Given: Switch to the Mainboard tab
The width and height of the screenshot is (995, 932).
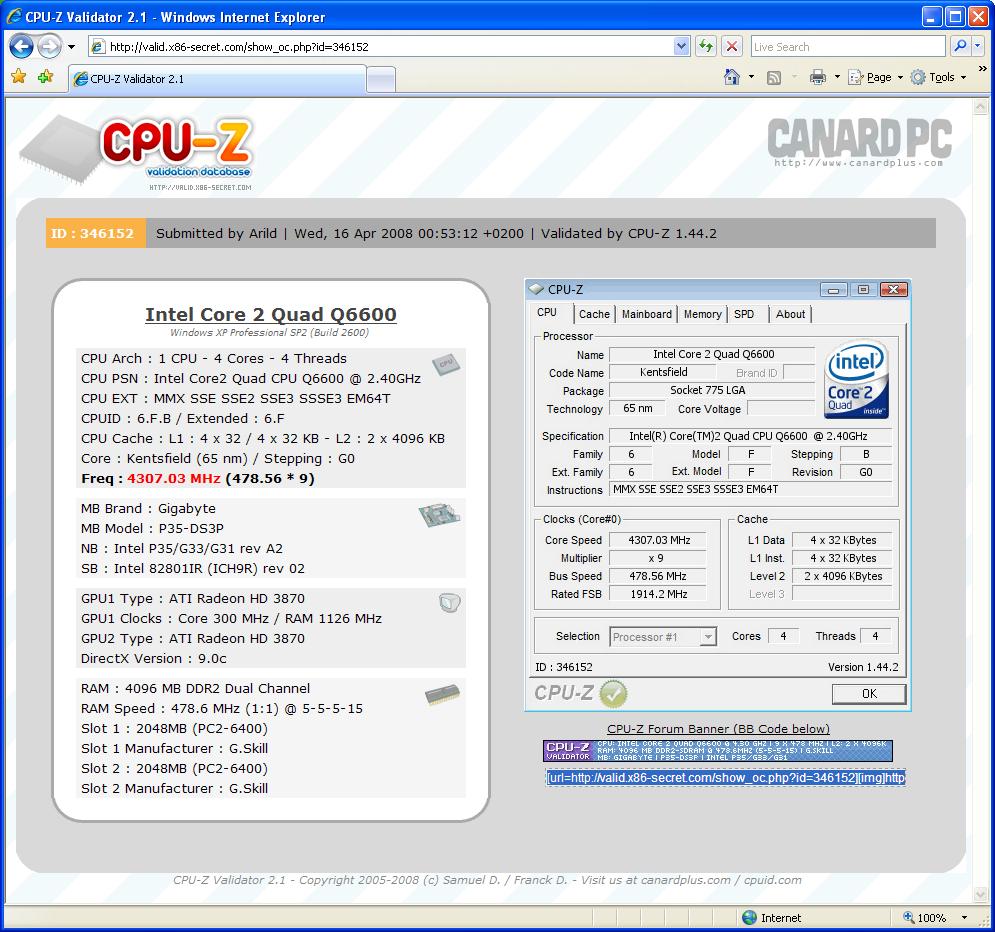Looking at the screenshot, I should coord(647,314).
